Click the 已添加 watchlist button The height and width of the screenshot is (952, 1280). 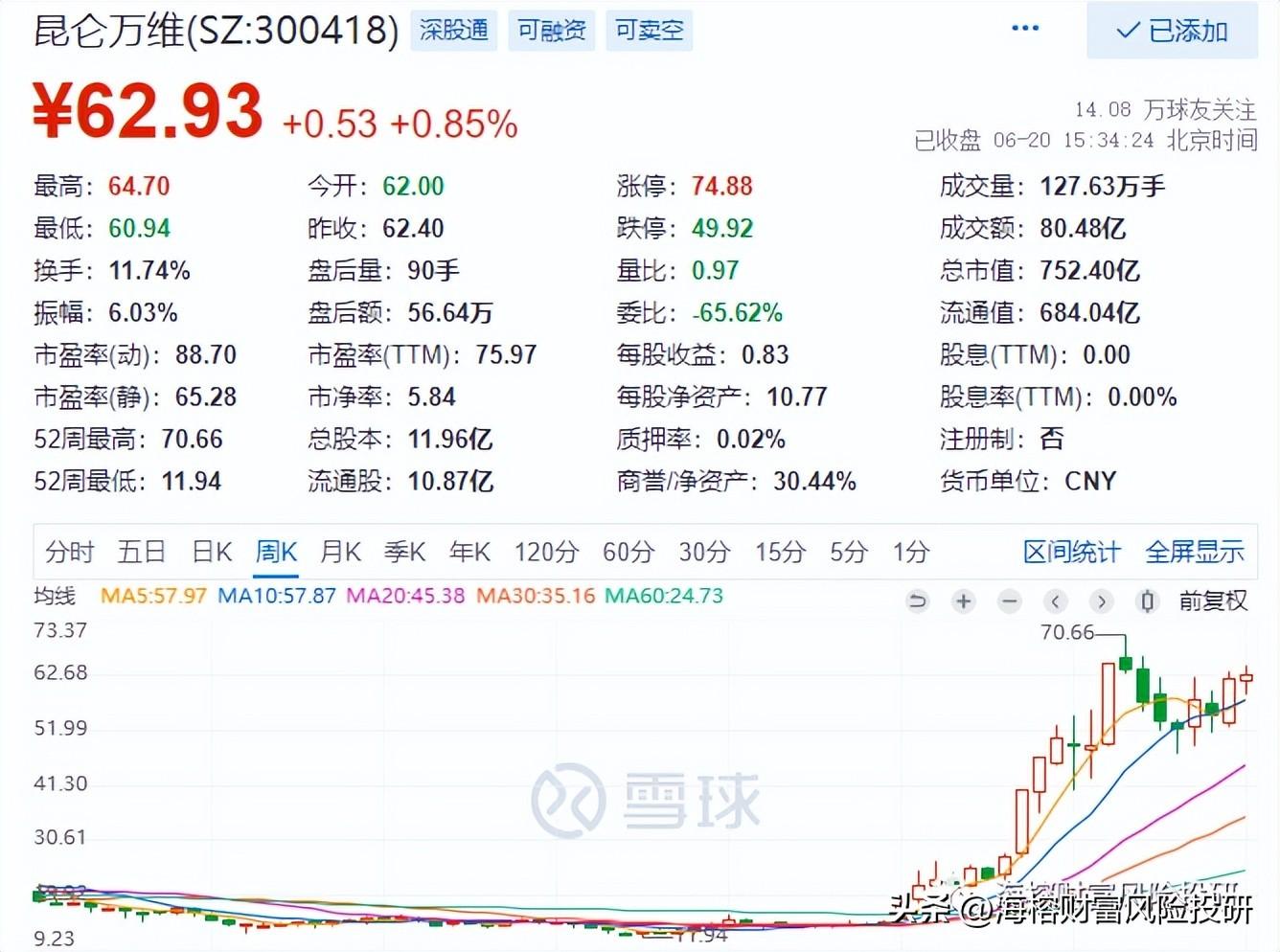click(1172, 31)
